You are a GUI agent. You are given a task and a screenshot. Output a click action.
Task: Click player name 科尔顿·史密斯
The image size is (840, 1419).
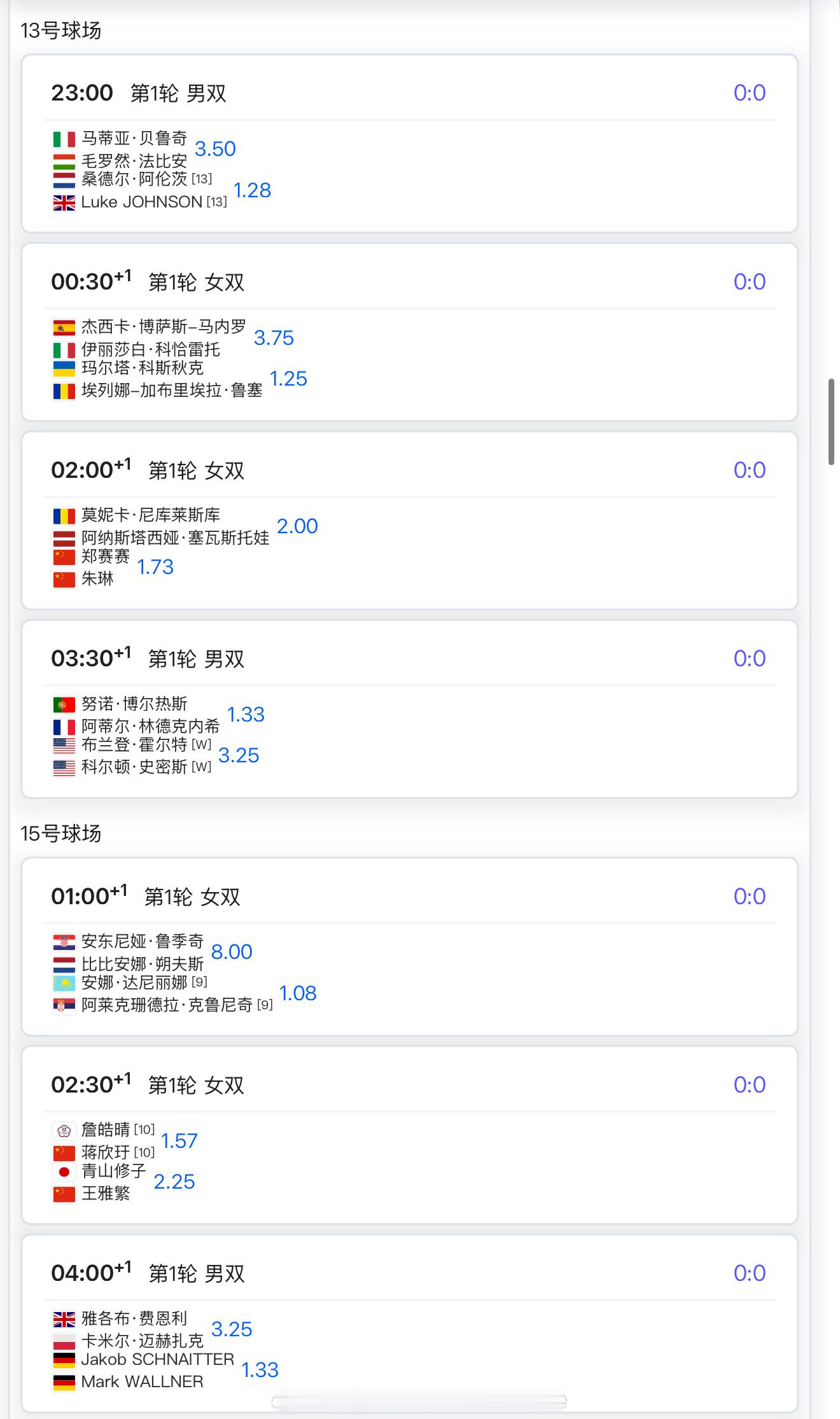click(x=134, y=767)
